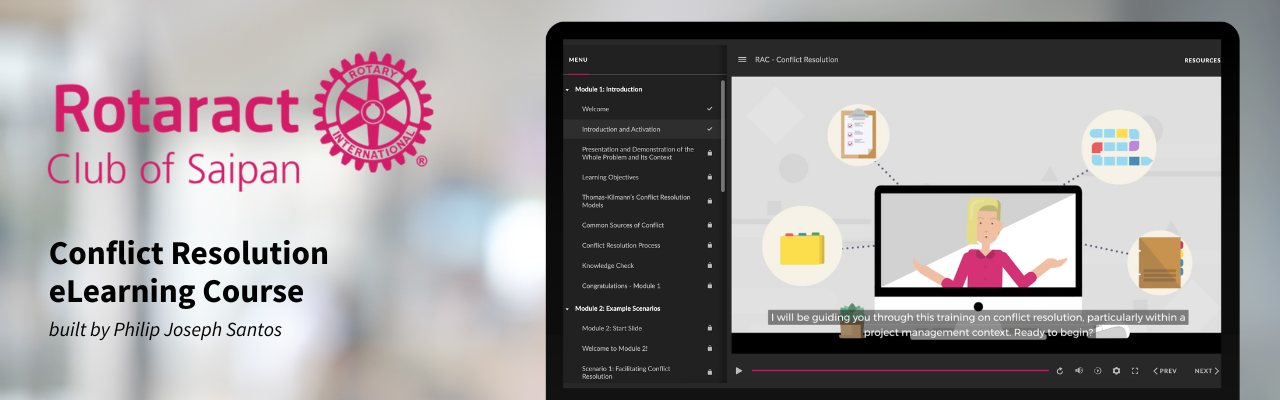The width and height of the screenshot is (1280, 400).
Task: Replay the current slide
Action: click(1060, 371)
